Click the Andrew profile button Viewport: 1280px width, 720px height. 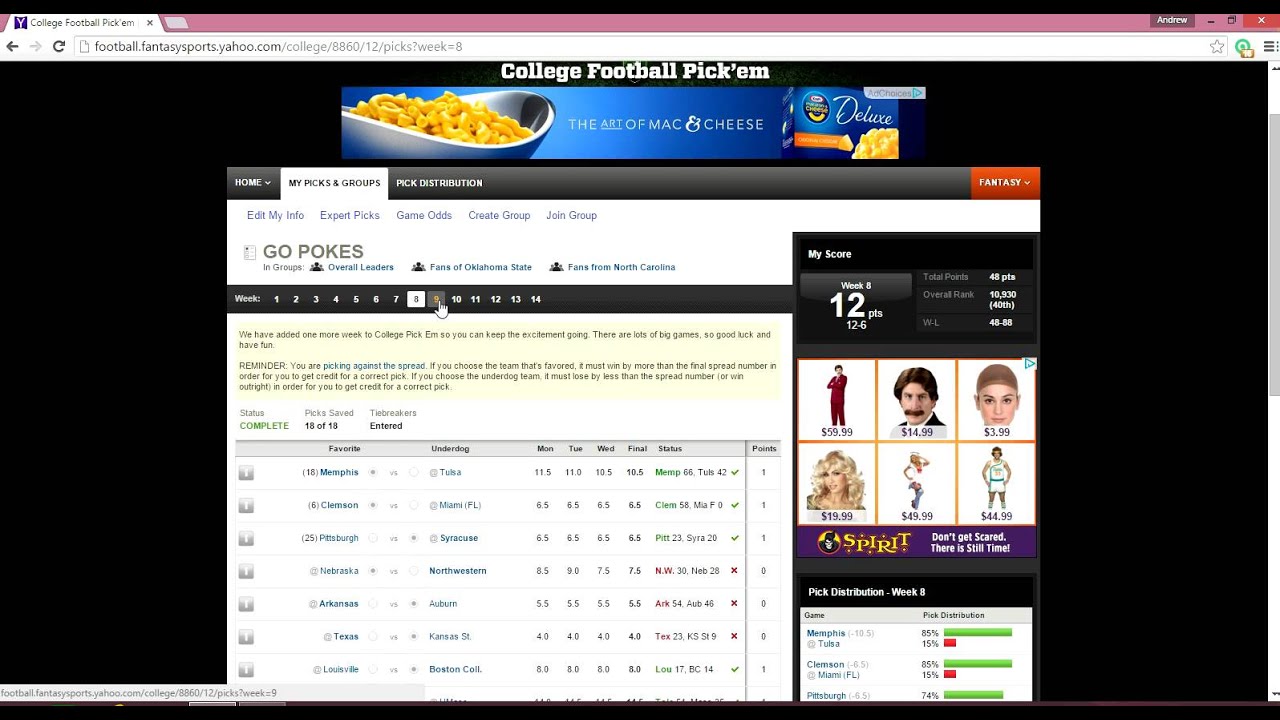coord(1172,20)
